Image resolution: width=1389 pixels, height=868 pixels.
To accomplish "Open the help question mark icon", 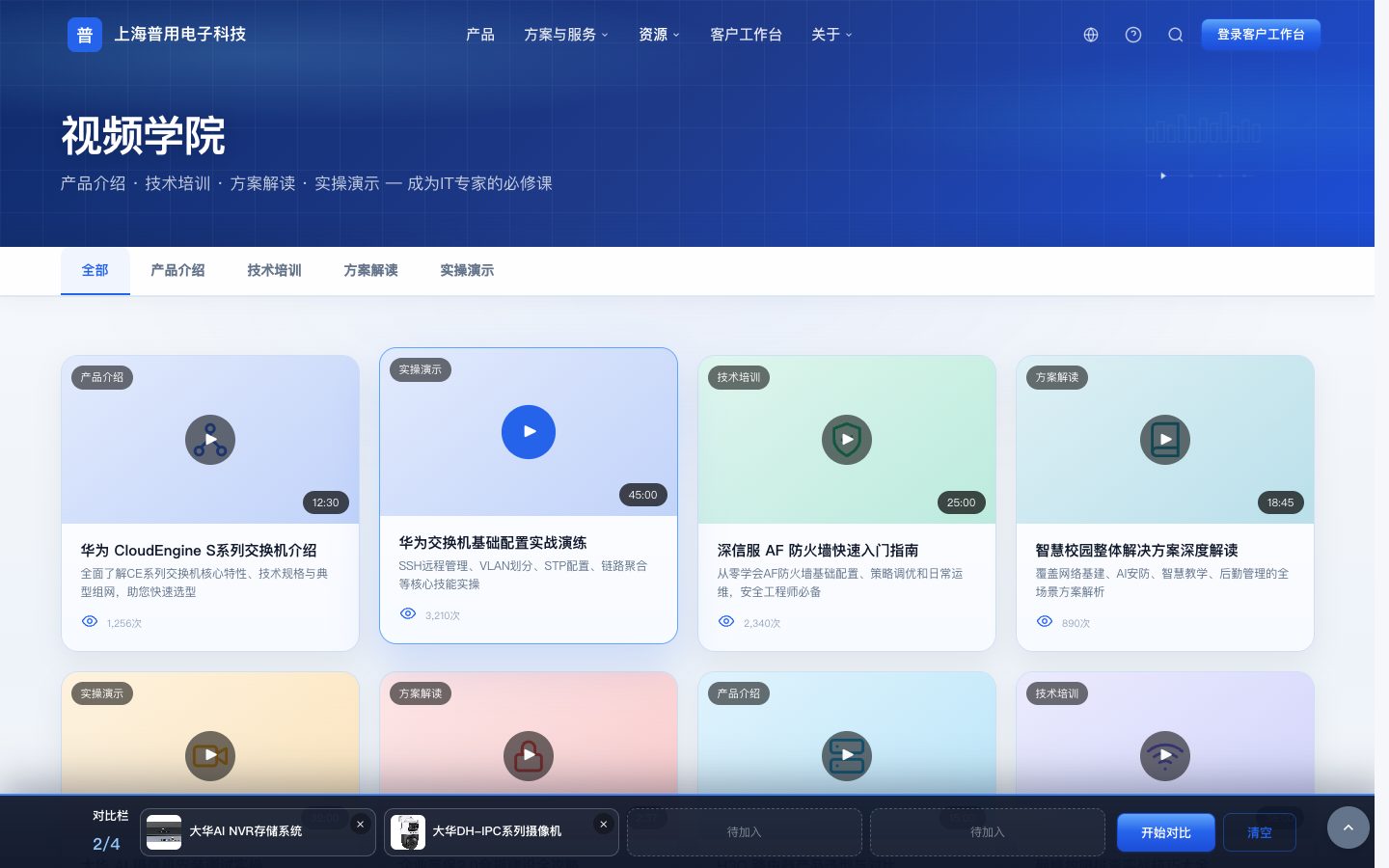I will (x=1133, y=35).
